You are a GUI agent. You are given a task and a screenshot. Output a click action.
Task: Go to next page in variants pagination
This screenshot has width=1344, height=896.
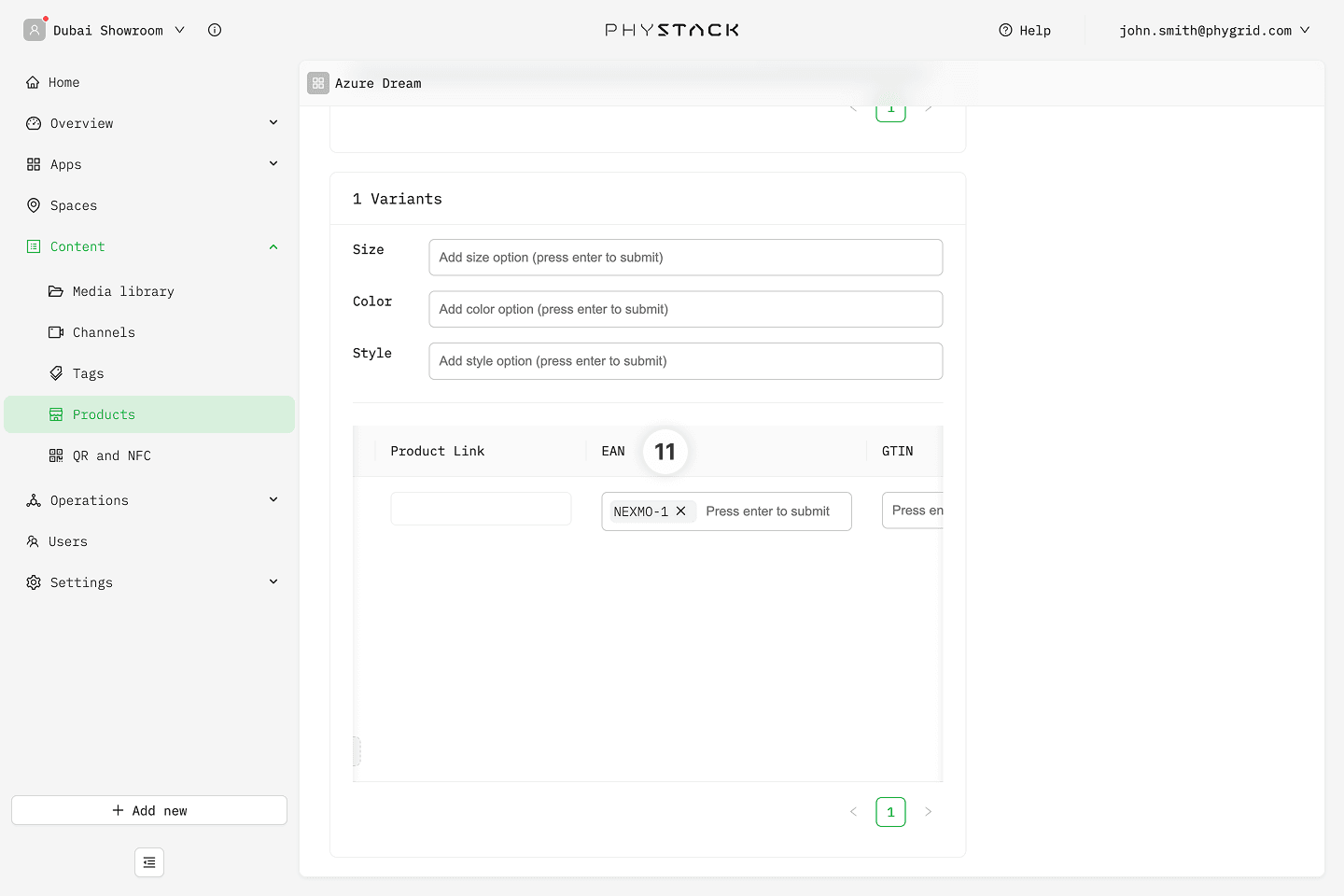(x=928, y=812)
